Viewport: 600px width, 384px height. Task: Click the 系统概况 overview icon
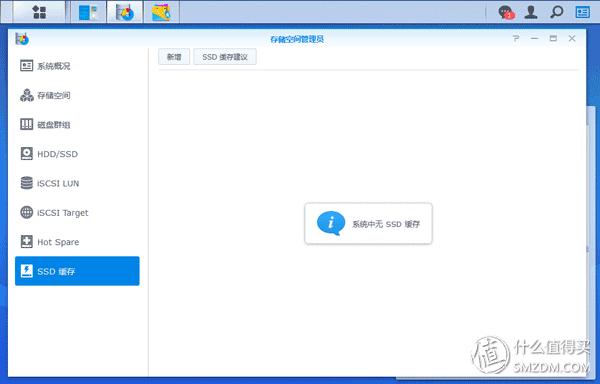click(x=26, y=66)
